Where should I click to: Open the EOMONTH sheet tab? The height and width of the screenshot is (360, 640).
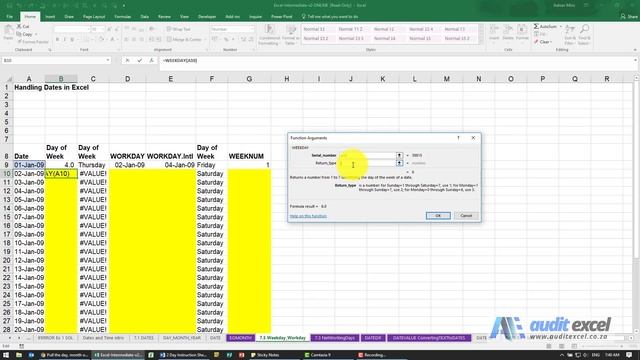(x=240, y=338)
